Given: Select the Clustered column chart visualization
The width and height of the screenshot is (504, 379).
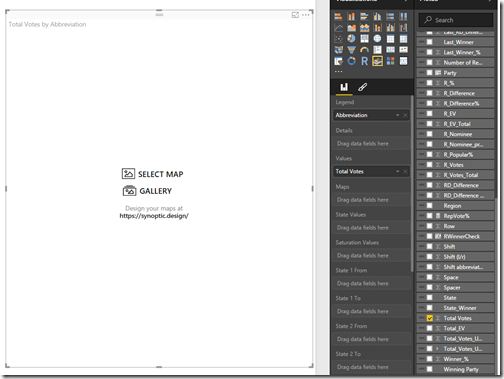Looking at the screenshot, I should pyautogui.click(x=377, y=16).
